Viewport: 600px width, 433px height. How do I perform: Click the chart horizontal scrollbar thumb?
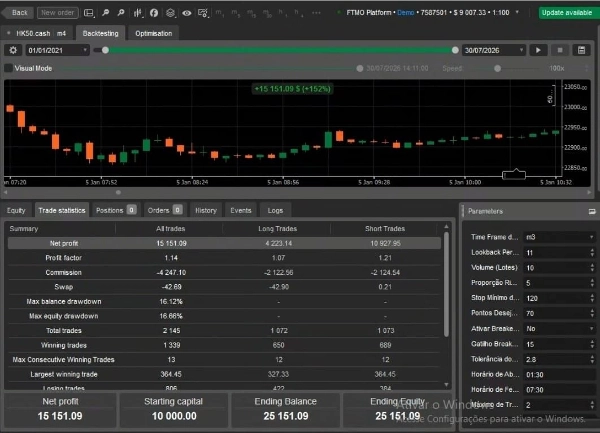(x=118, y=192)
